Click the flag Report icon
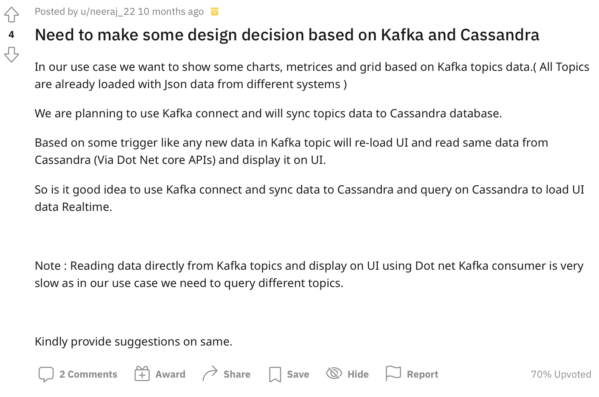Screen dimensions: 599x397 [x=393, y=373]
